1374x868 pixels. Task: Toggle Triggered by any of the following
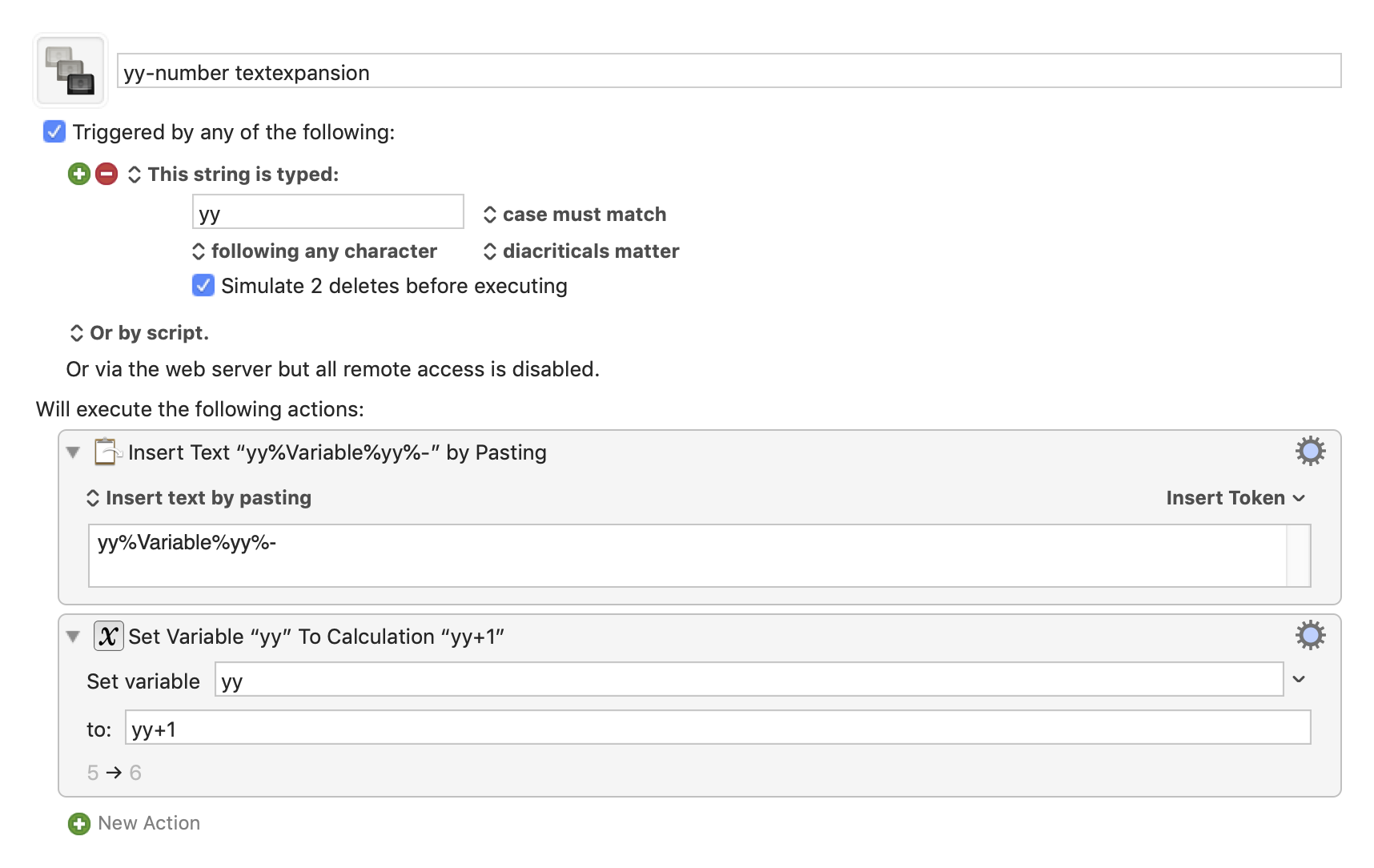(54, 131)
